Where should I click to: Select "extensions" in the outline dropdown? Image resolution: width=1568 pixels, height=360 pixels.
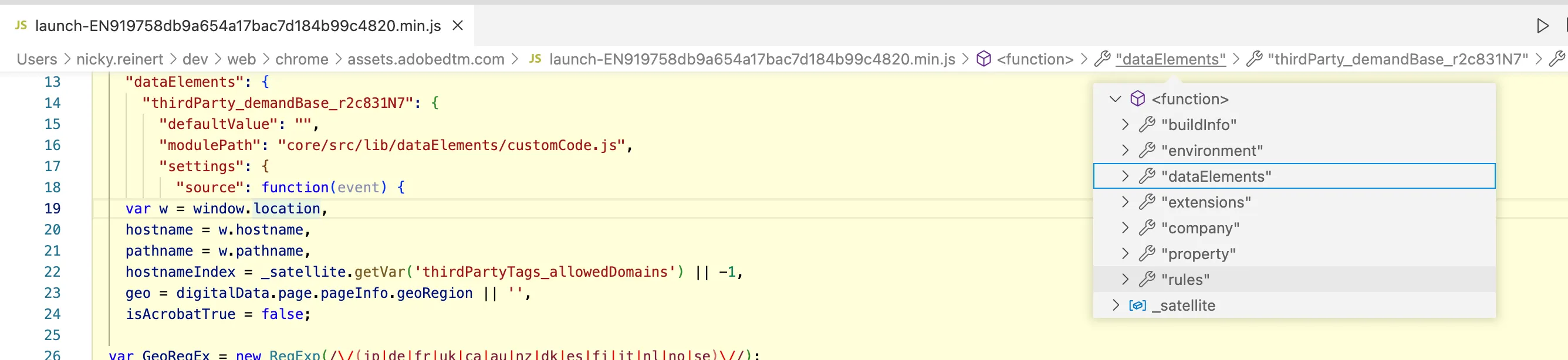pos(1206,202)
